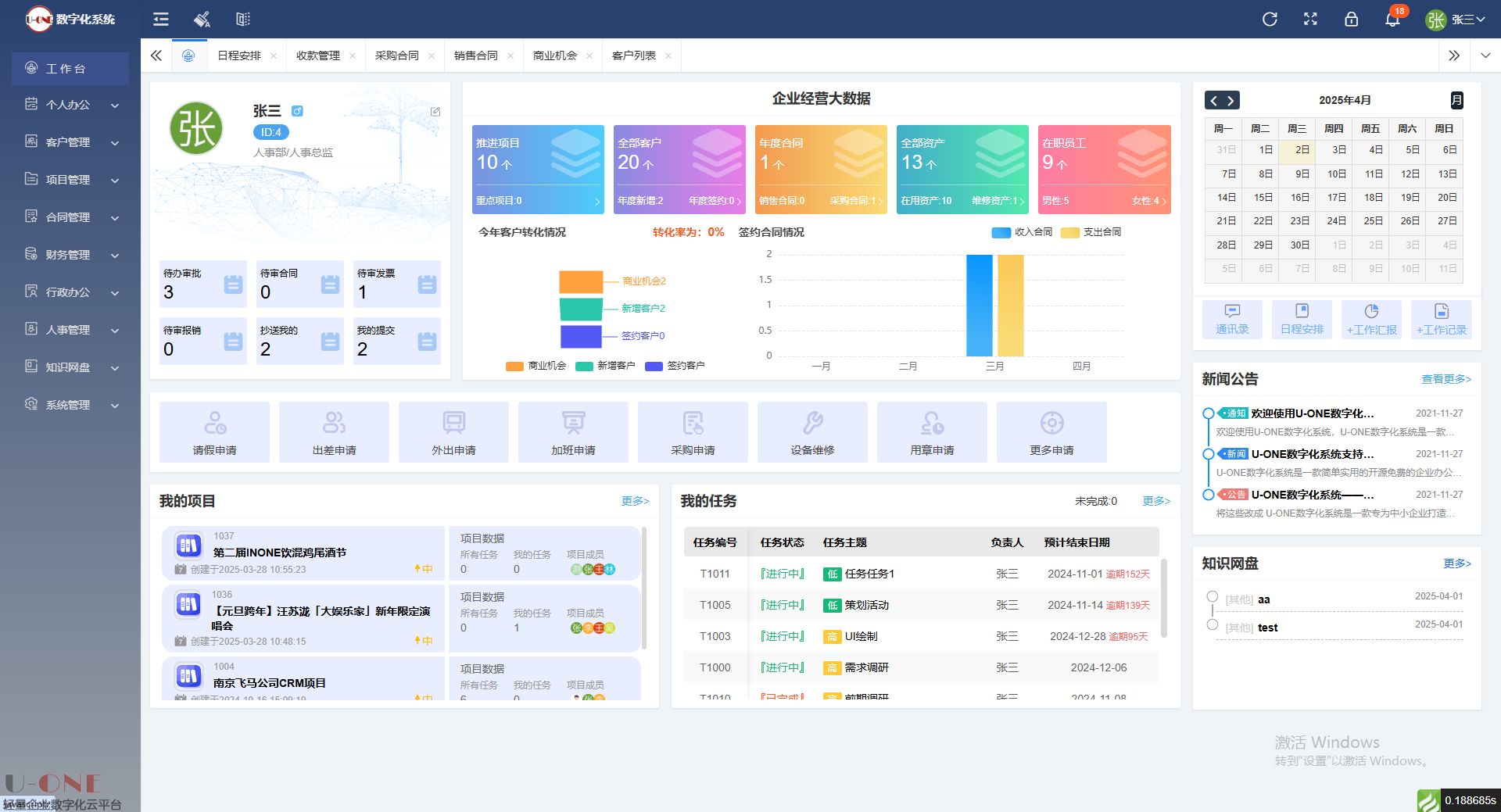Image resolution: width=1501 pixels, height=812 pixels.
Task: Toggle 支出合同 legend in chart
Action: [x=1091, y=232]
